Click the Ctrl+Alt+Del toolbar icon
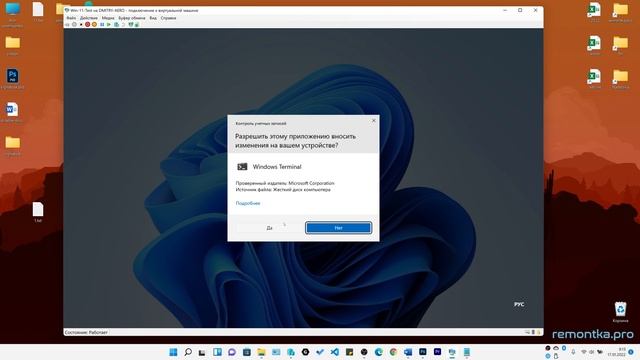The width and height of the screenshot is (640, 360). [x=67, y=25]
